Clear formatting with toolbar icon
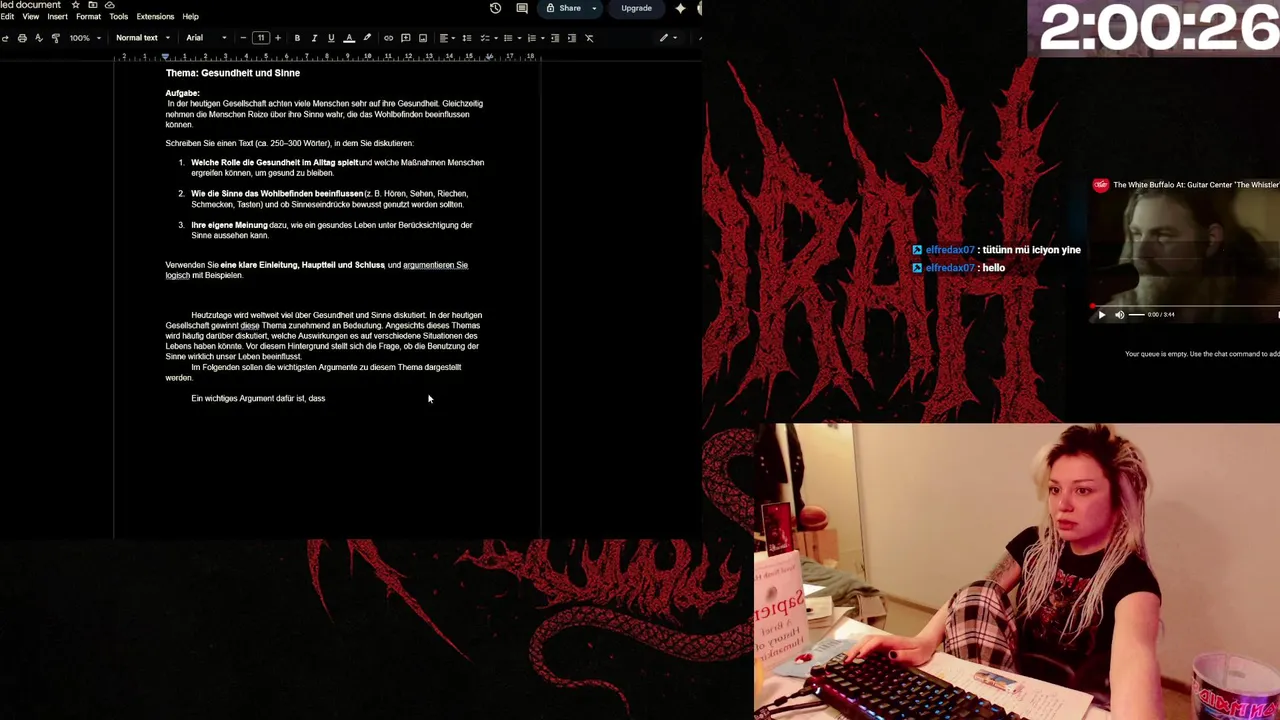This screenshot has width=1280, height=720. click(589, 38)
